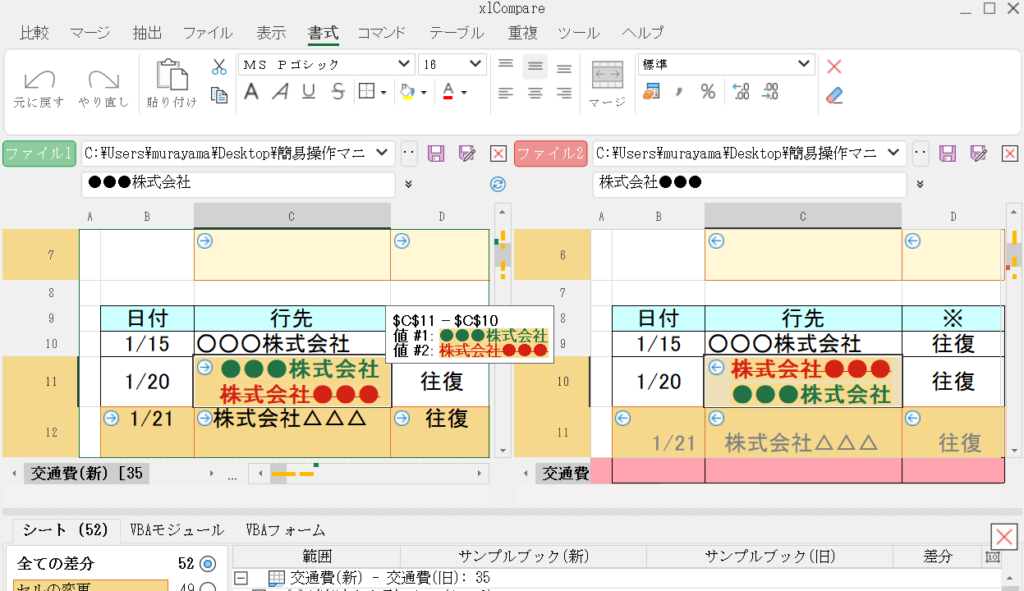Click the underline formatting icon
Image resolution: width=1024 pixels, height=591 pixels.
pos(309,93)
